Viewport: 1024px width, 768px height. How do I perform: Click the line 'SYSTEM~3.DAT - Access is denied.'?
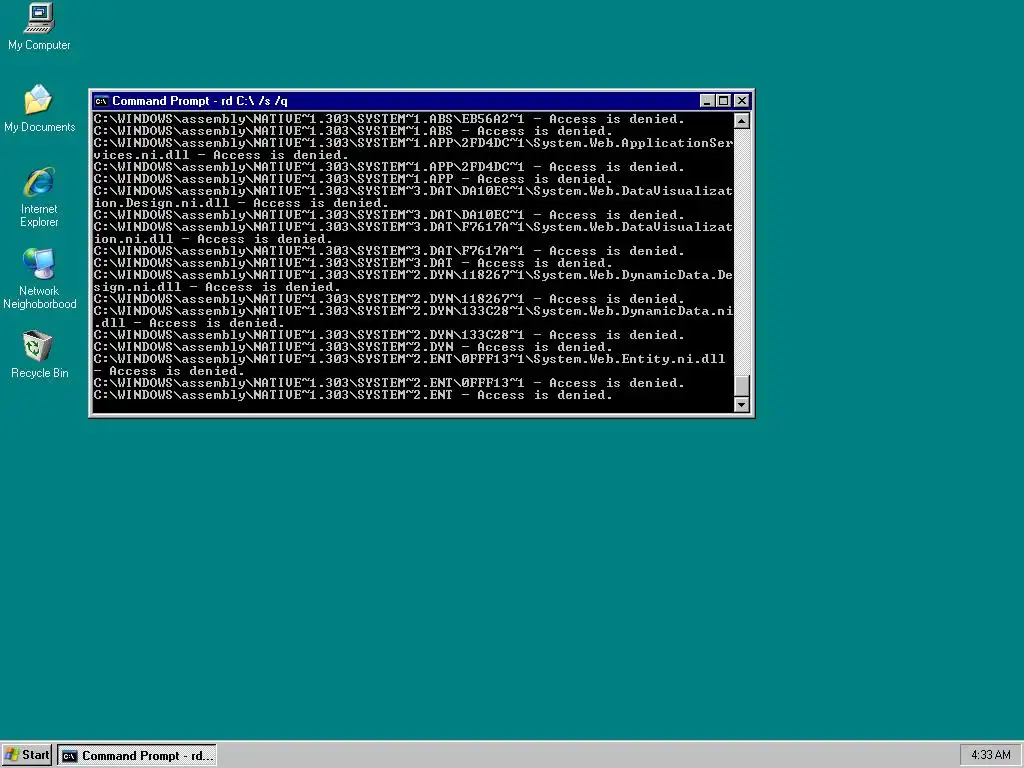tap(353, 263)
